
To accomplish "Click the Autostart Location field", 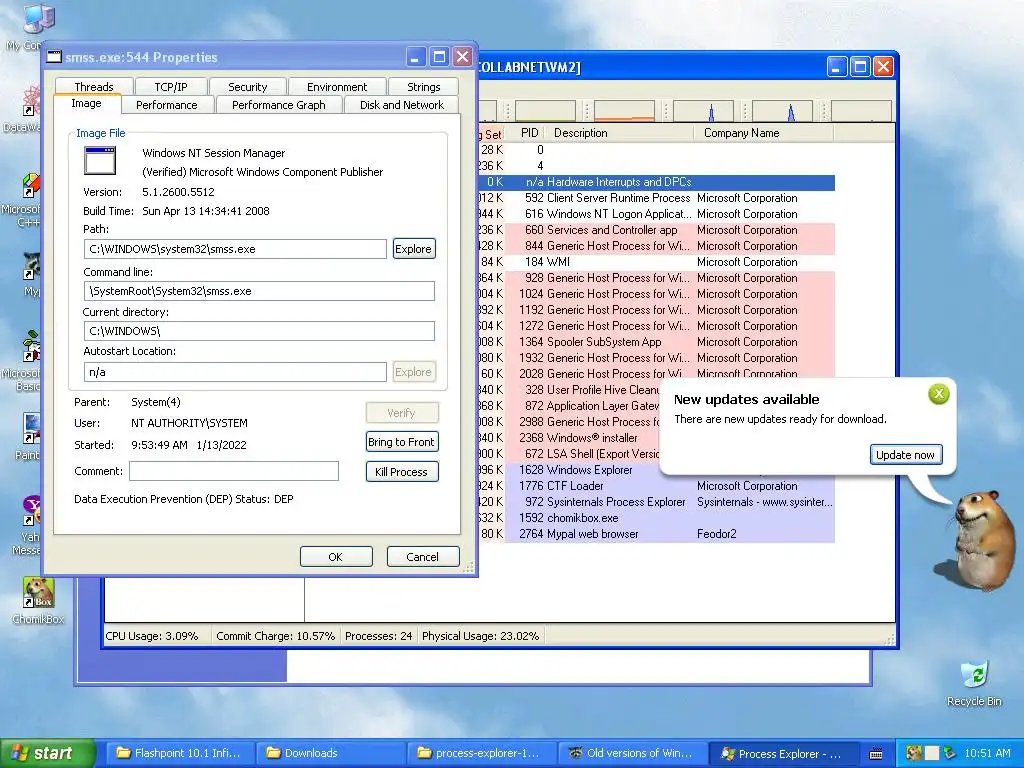I will pos(235,372).
